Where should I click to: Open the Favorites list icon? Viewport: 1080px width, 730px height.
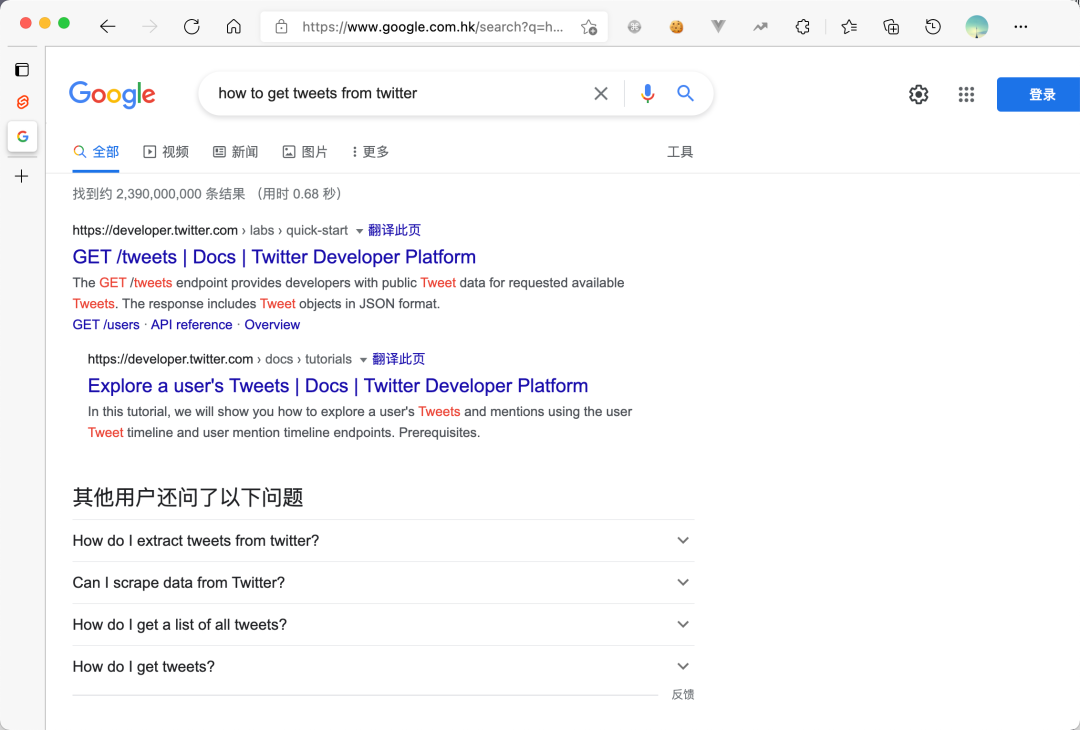[849, 27]
